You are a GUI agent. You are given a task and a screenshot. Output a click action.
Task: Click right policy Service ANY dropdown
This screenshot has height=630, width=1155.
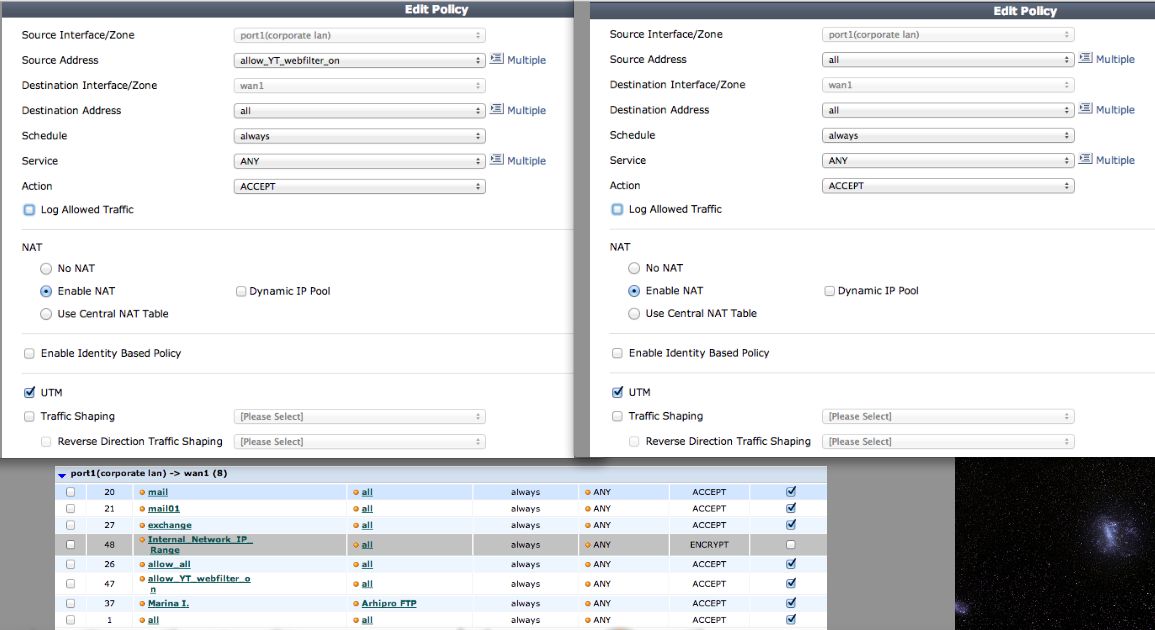948,160
